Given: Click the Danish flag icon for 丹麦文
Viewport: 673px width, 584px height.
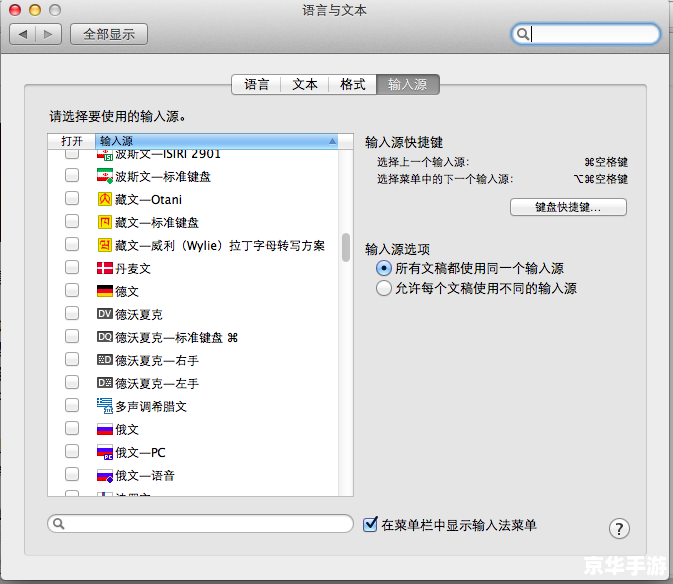Looking at the screenshot, I should [x=105, y=269].
